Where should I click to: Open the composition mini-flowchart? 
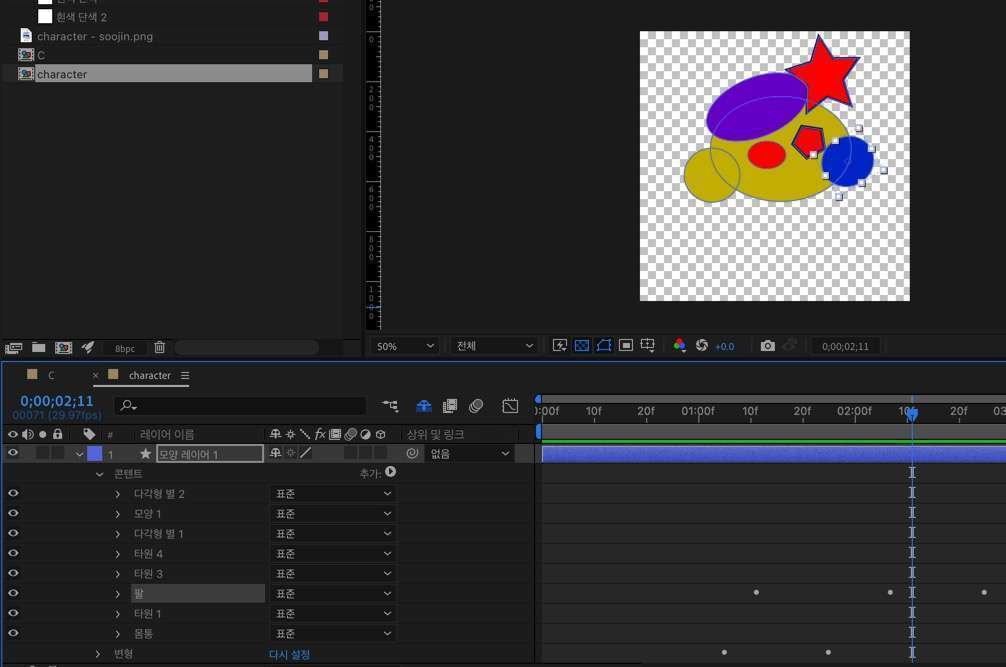pos(389,406)
